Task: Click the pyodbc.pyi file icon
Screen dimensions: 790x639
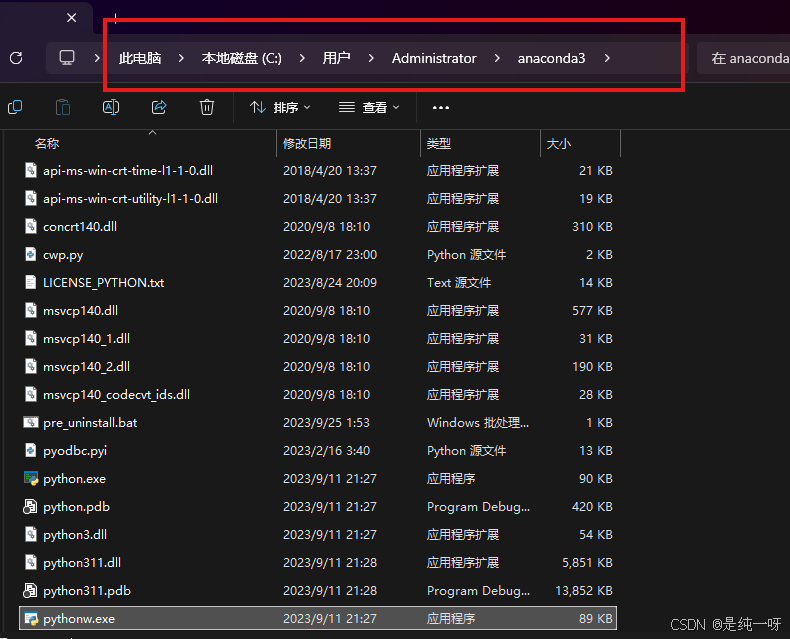Action: pyautogui.click(x=31, y=450)
